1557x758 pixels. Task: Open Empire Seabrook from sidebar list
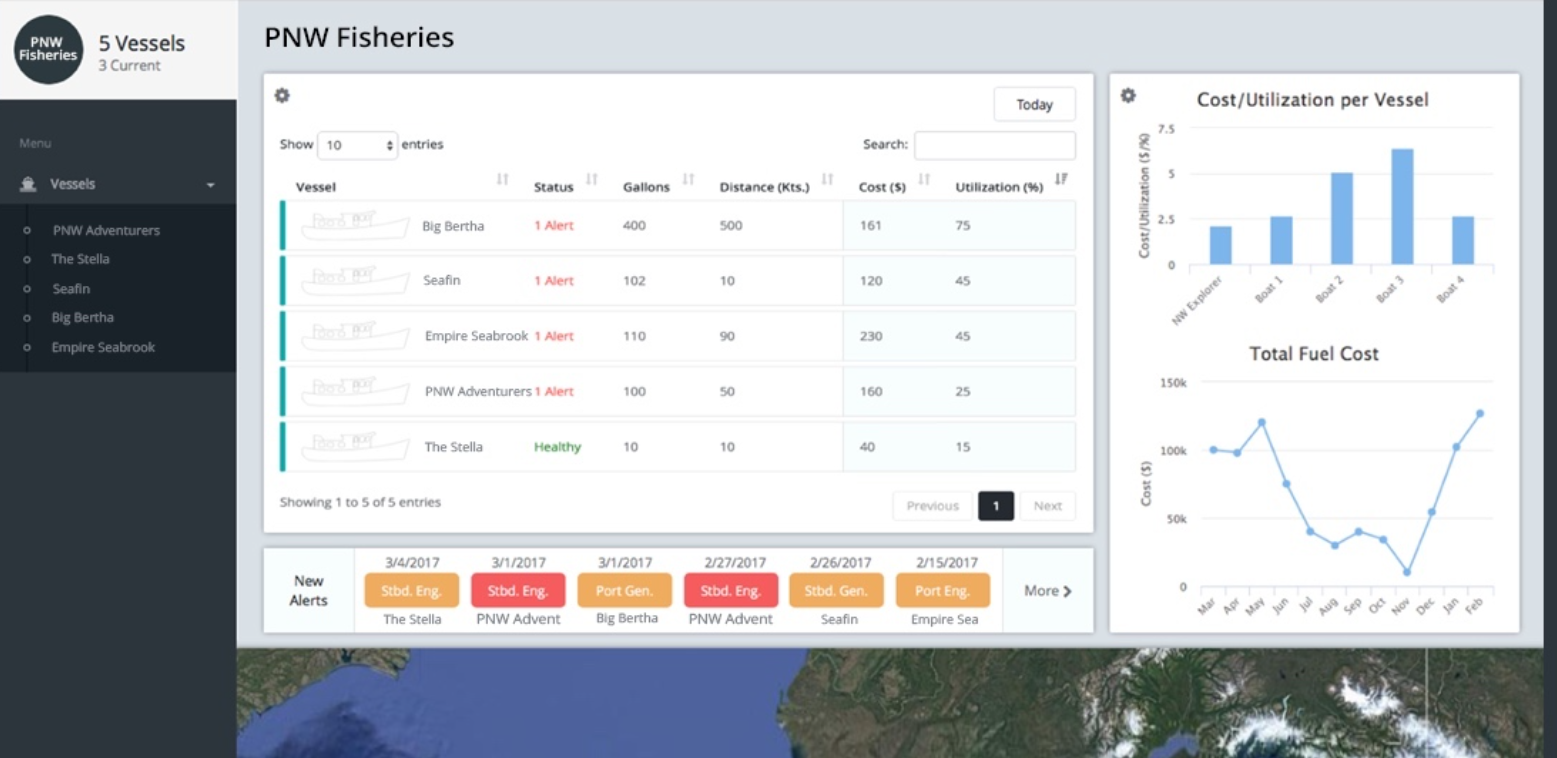pyautogui.click(x=103, y=347)
